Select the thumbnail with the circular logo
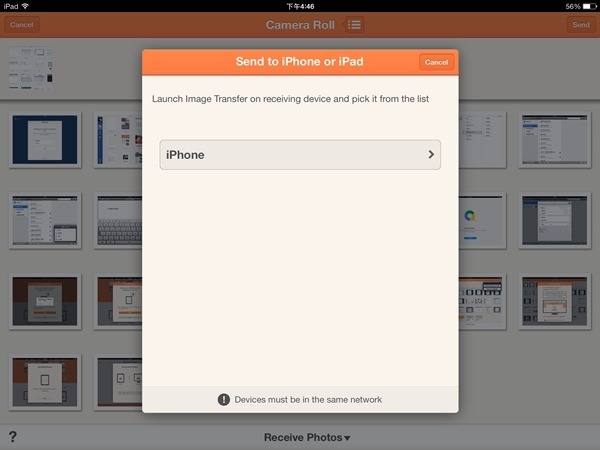600x450 pixels. (482, 221)
